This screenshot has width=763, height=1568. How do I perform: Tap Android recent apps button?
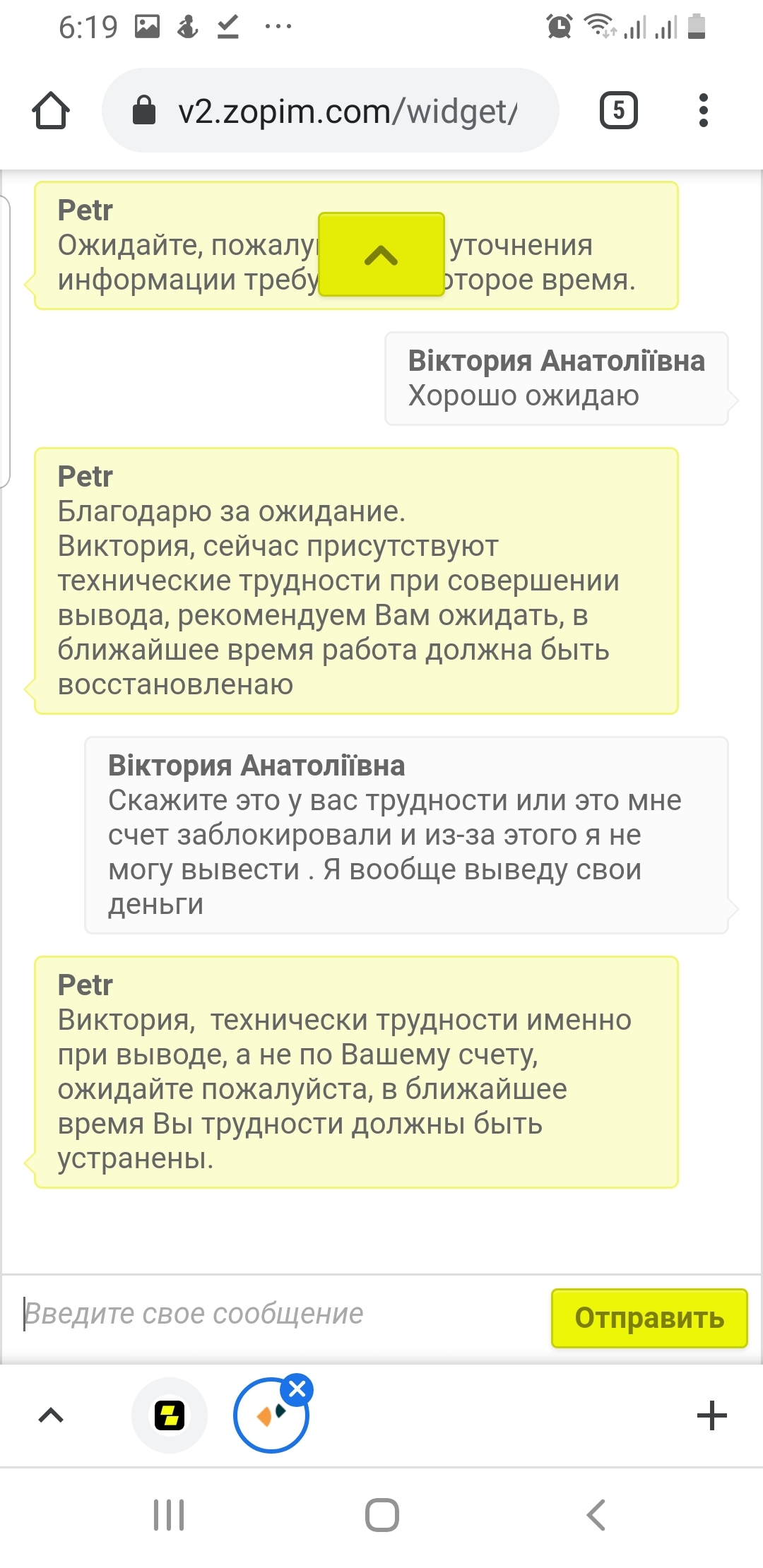click(x=169, y=1515)
